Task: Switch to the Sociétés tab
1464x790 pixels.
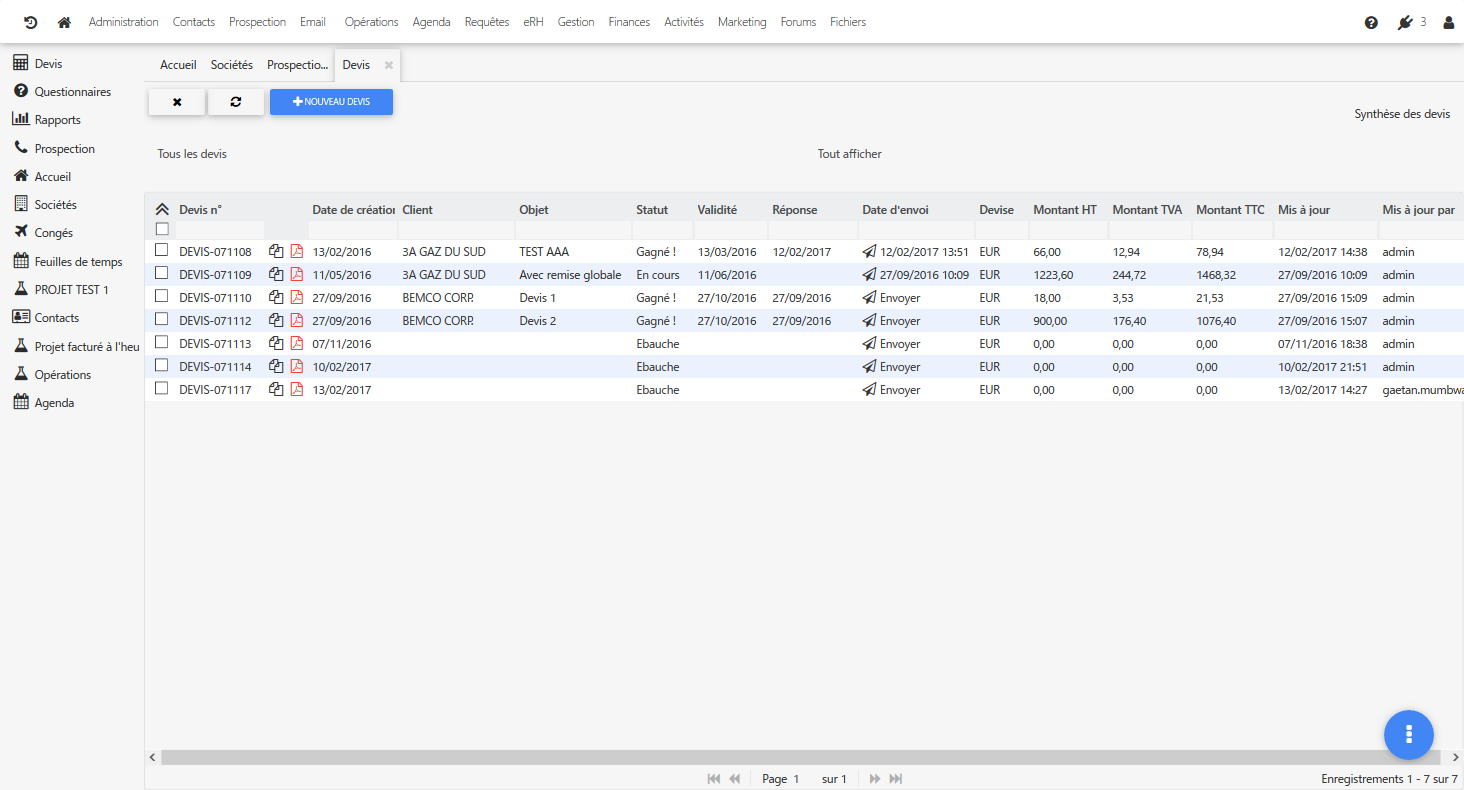Action: pyautogui.click(x=232, y=65)
